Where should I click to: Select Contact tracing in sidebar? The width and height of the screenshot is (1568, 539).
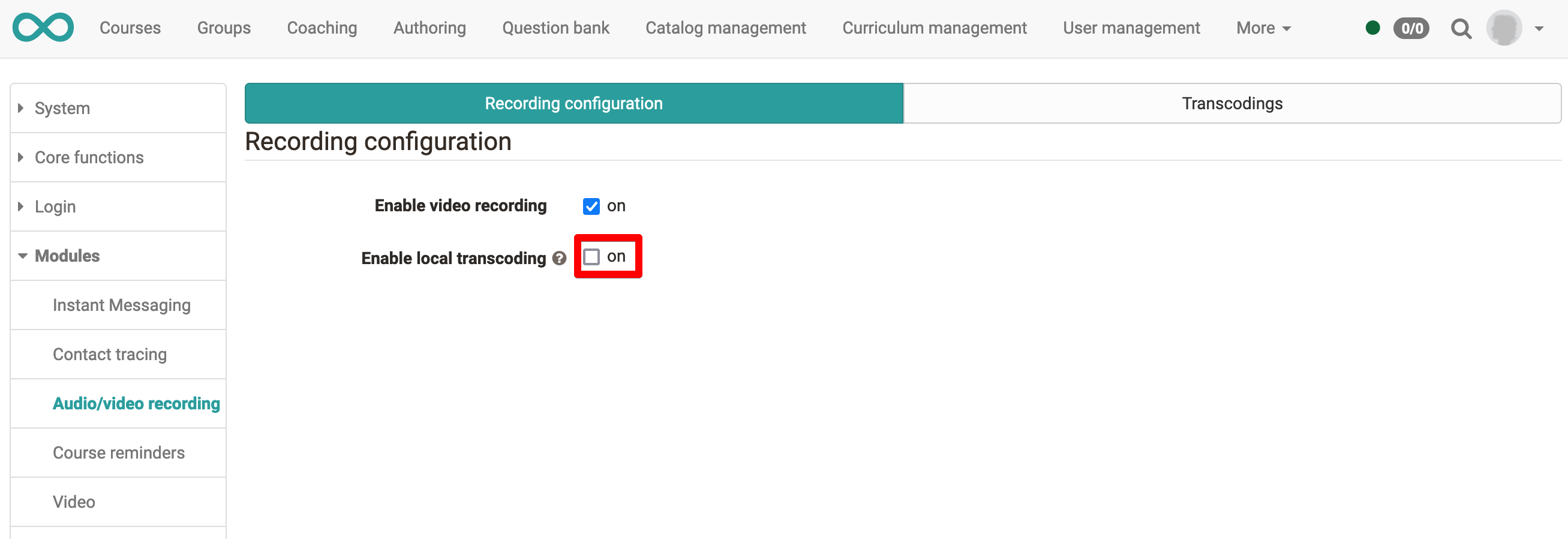click(110, 355)
